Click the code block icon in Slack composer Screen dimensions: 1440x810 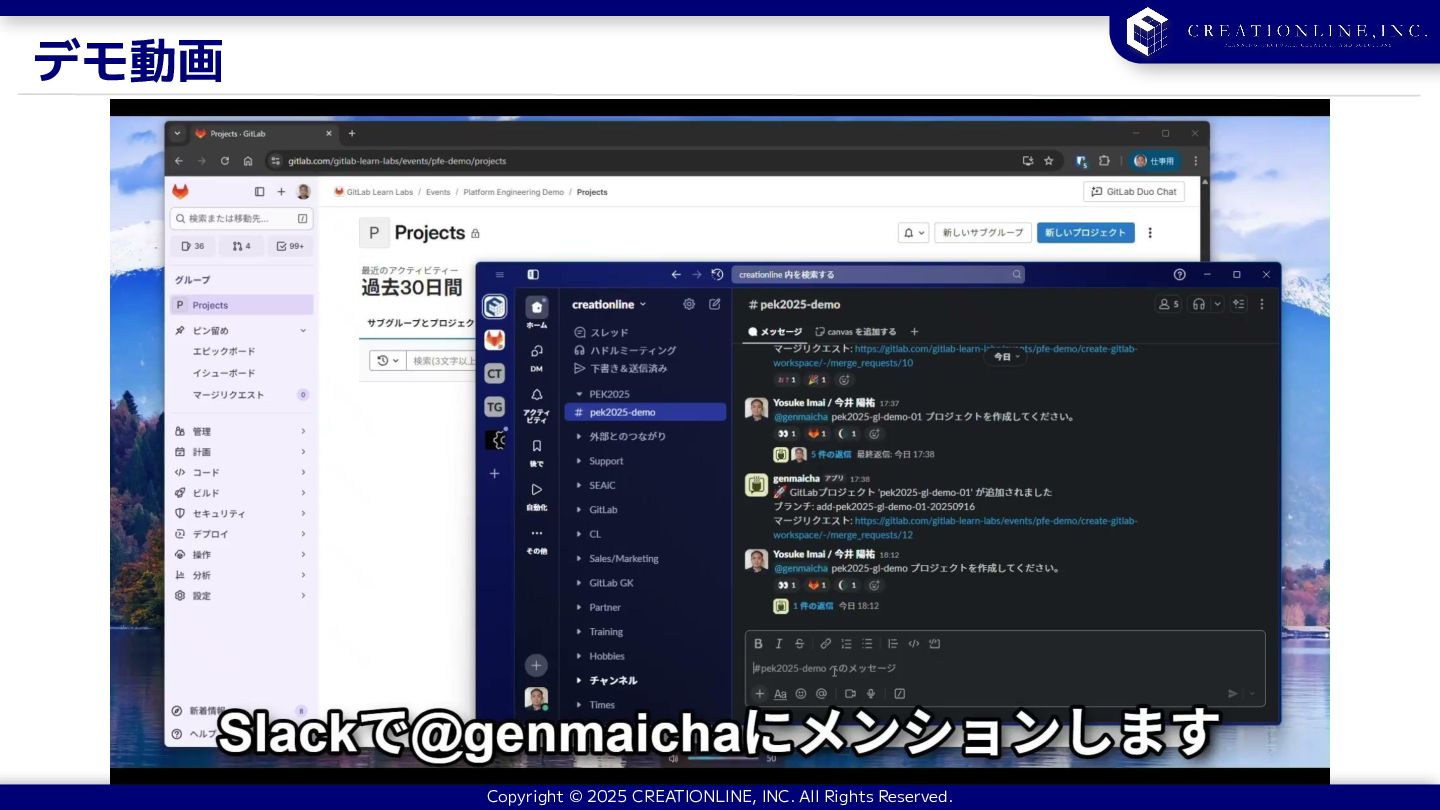coord(935,644)
